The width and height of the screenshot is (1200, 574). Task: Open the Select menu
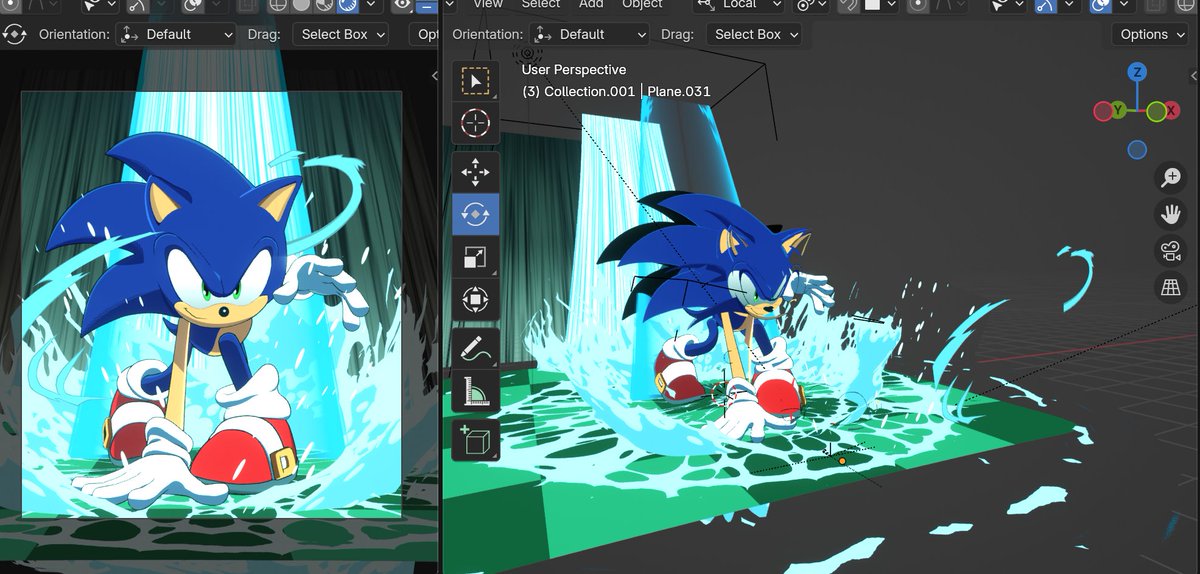540,4
